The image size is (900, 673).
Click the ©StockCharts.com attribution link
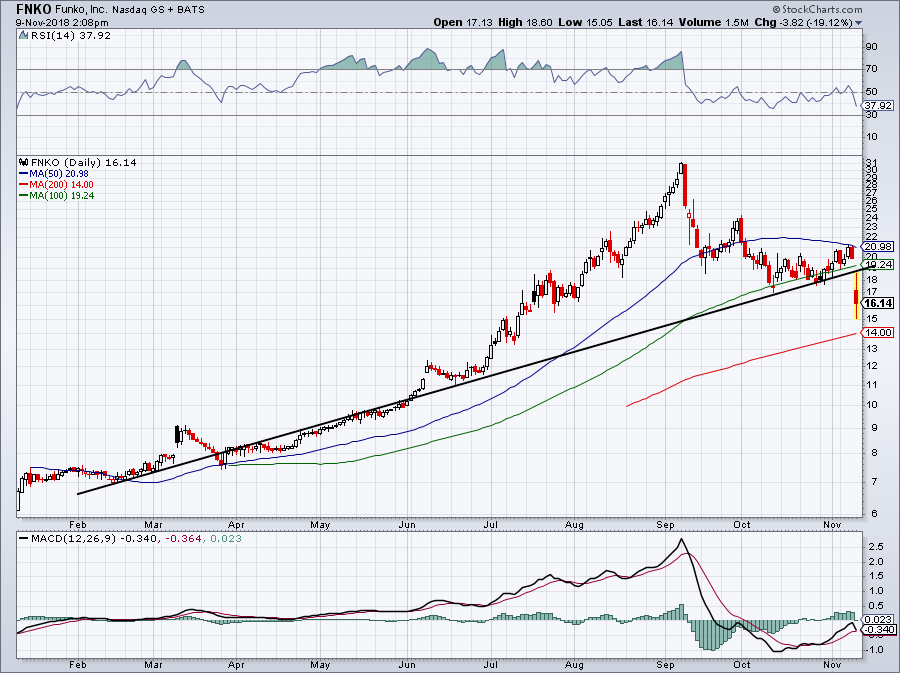click(x=817, y=9)
